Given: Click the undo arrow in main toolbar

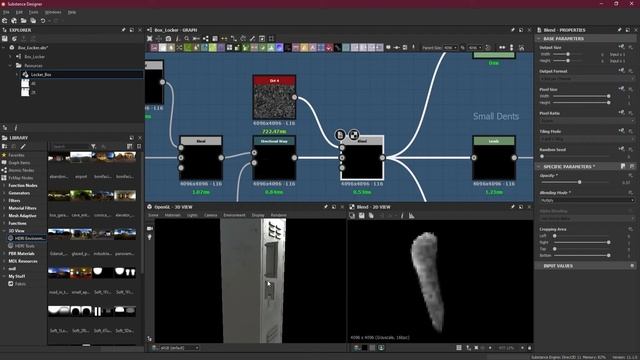Looking at the screenshot, I should (43, 20).
